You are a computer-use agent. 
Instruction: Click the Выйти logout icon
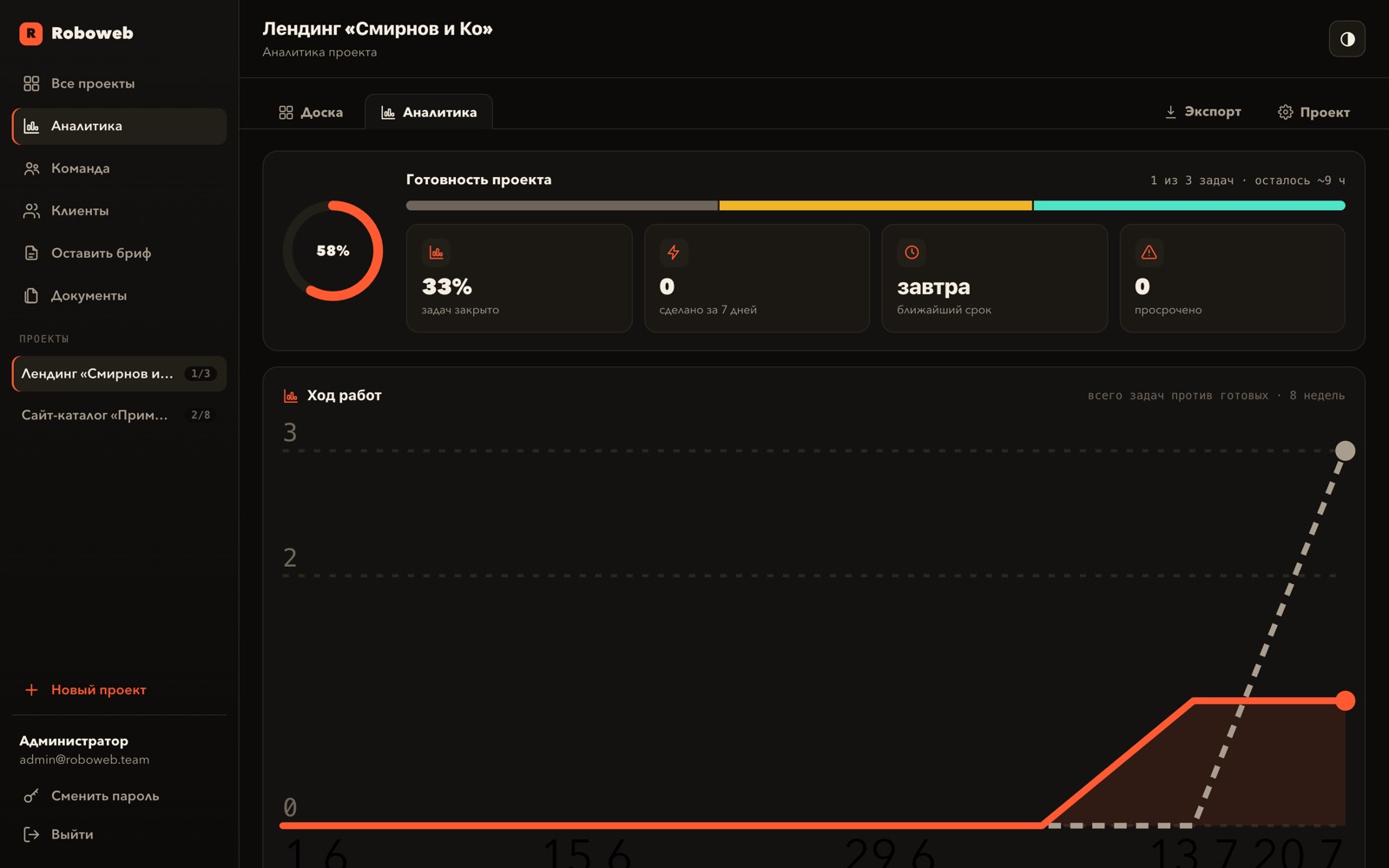click(x=31, y=834)
